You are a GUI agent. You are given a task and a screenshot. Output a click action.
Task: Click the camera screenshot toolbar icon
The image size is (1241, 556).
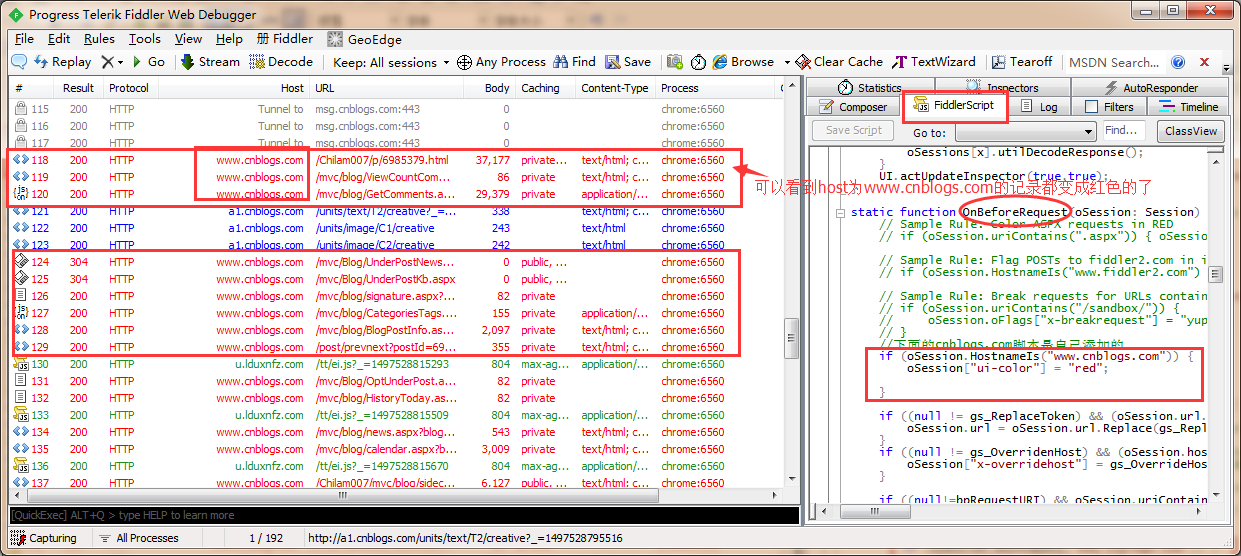pyautogui.click(x=675, y=62)
